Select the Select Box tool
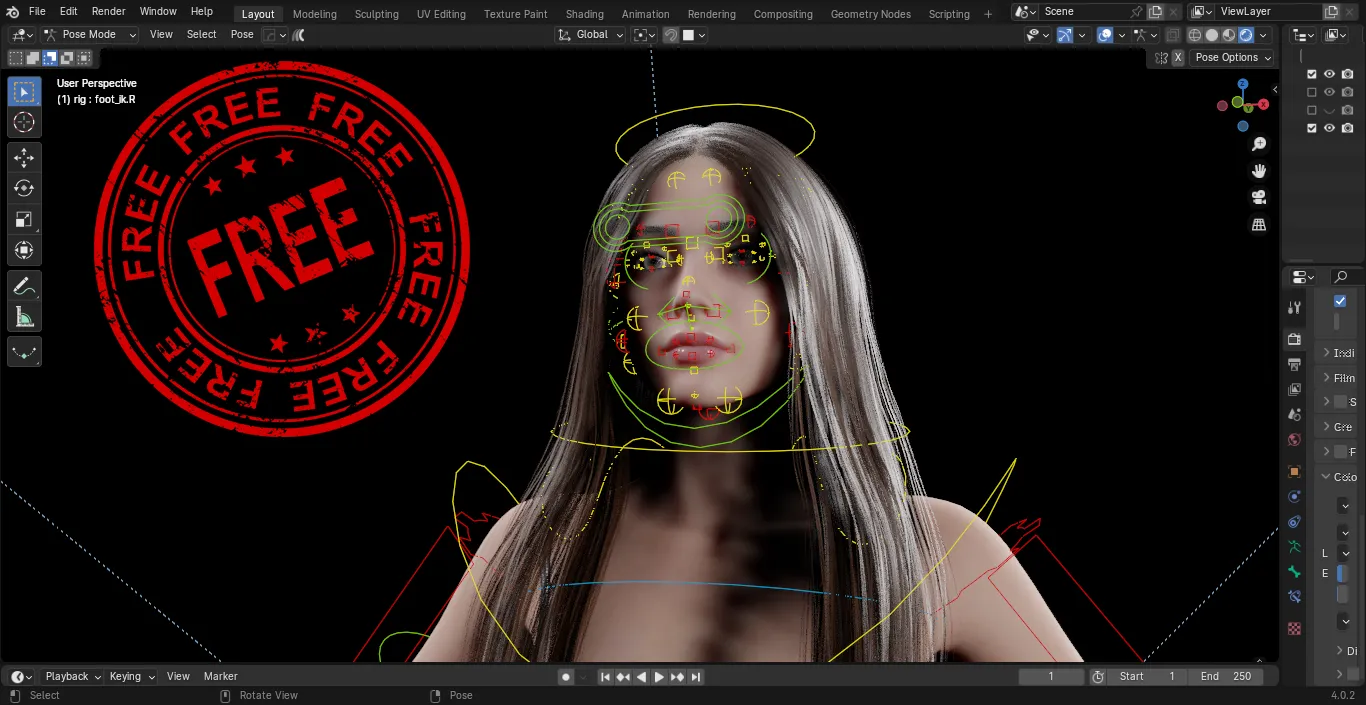This screenshot has width=1366, height=705. click(25, 92)
